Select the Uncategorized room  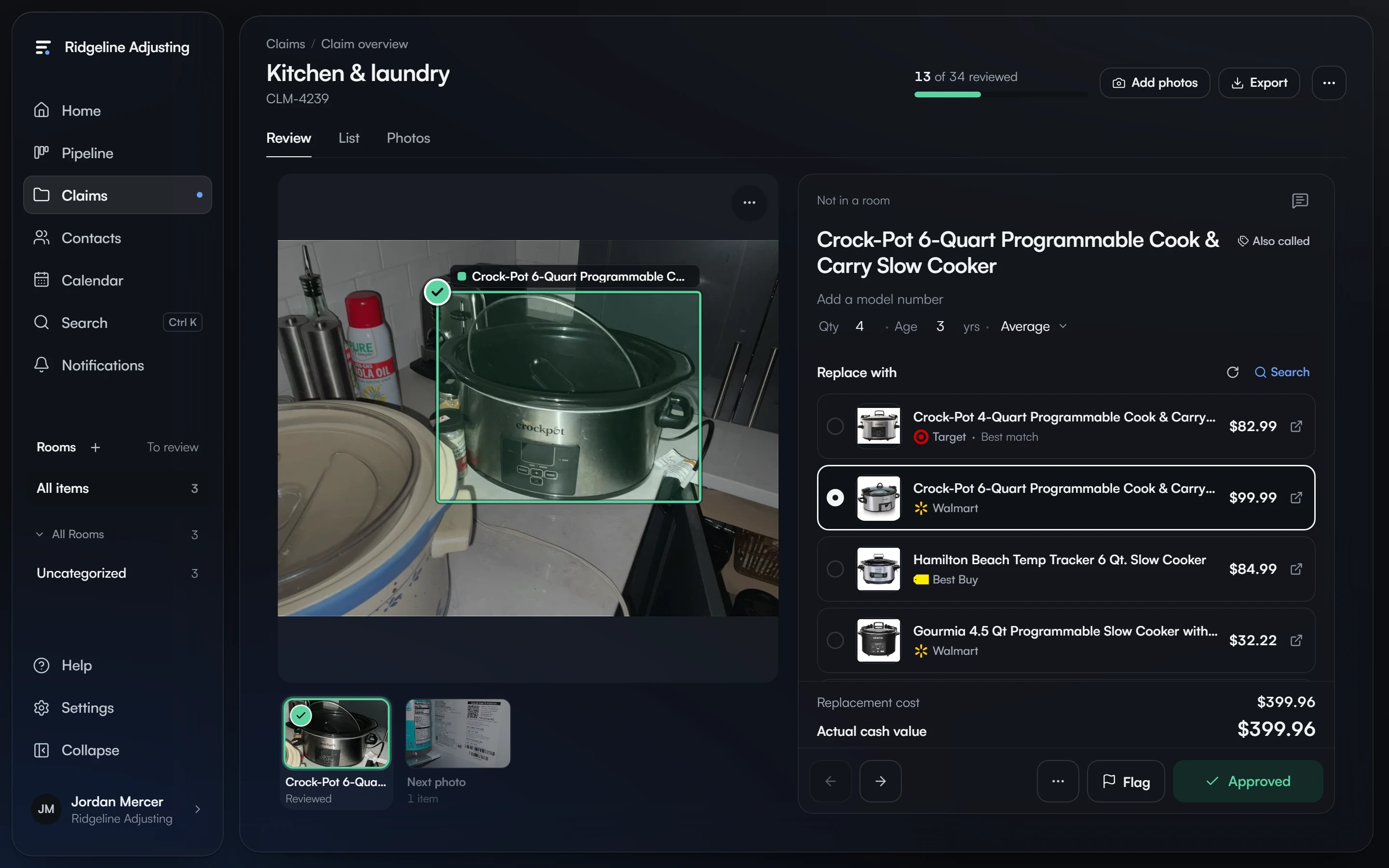click(x=117, y=573)
